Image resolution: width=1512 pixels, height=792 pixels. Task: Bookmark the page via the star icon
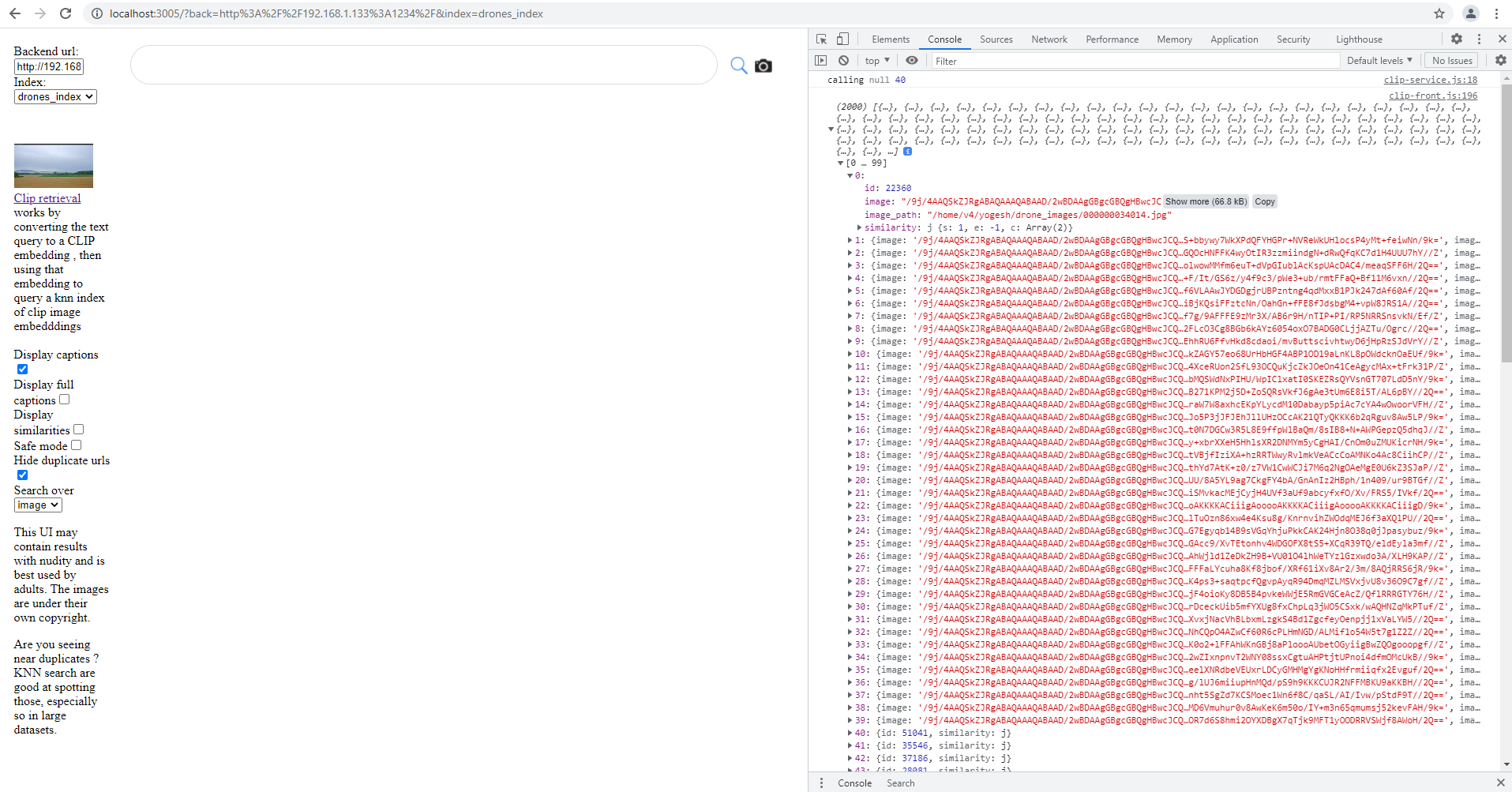coord(1439,13)
